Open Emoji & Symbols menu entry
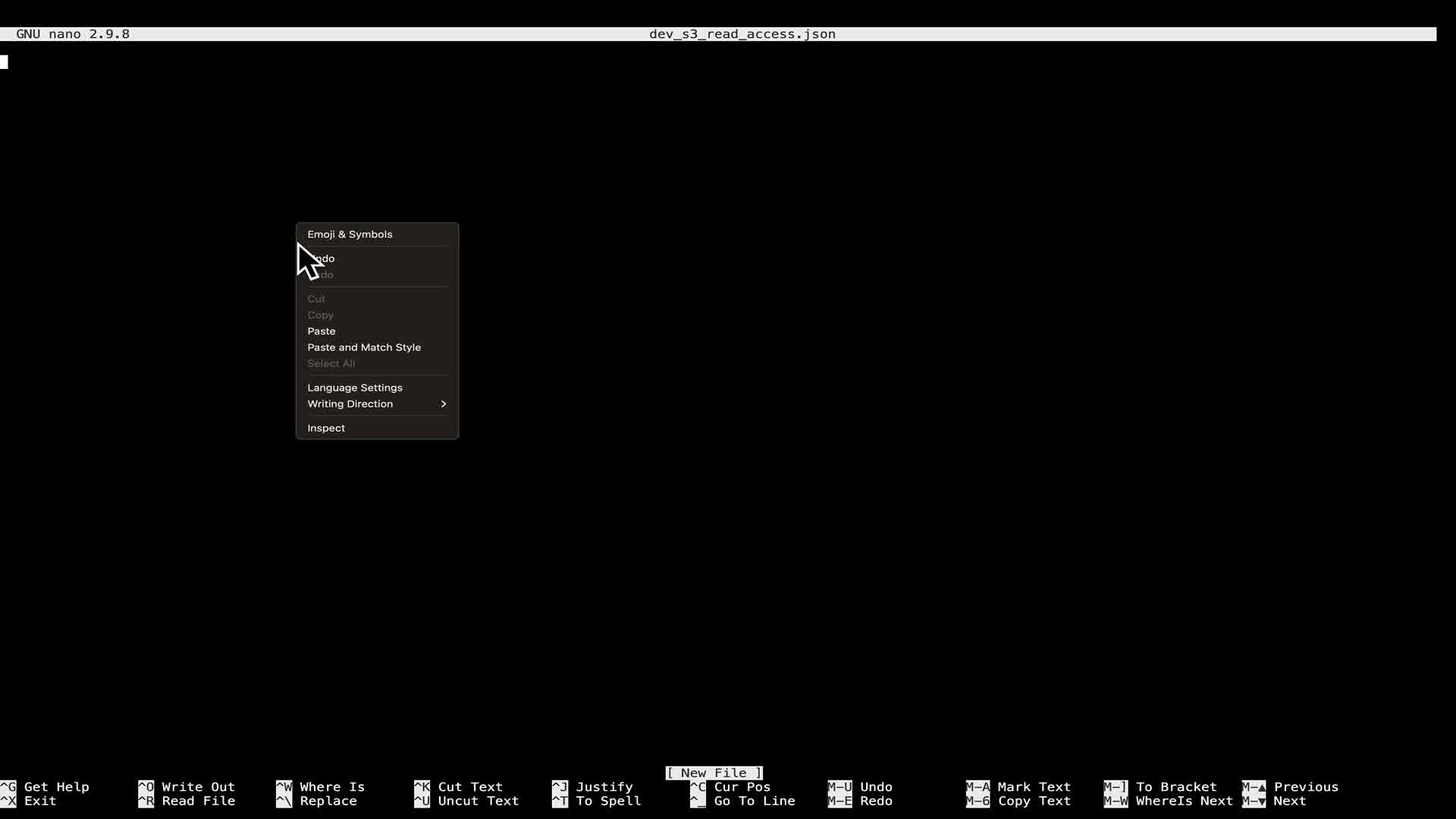 pyautogui.click(x=350, y=234)
